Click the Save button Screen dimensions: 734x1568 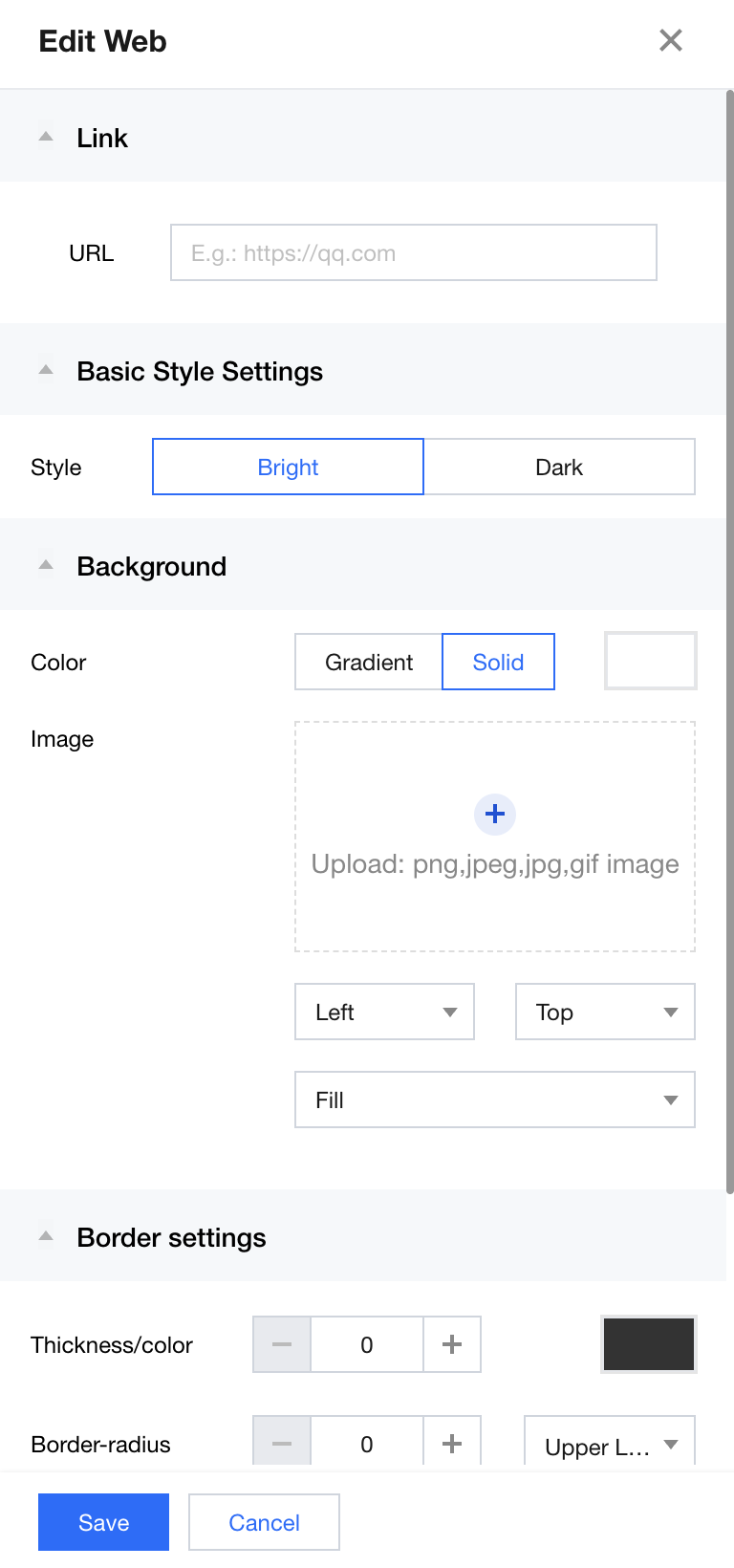click(x=103, y=1522)
